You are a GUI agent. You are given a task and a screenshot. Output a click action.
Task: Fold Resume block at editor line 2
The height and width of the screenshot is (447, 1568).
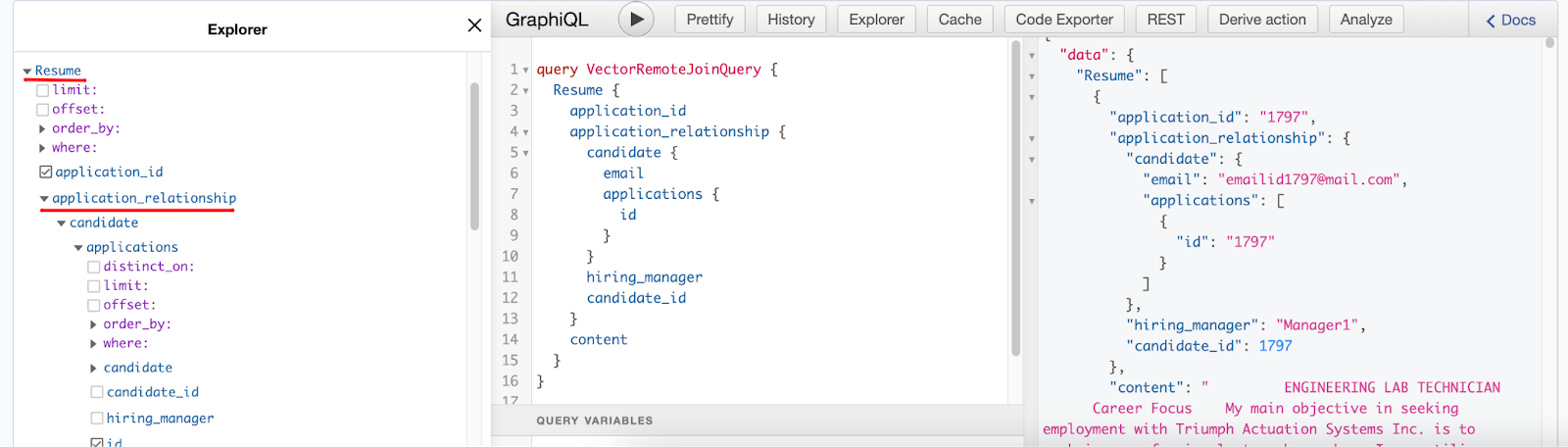(526, 91)
